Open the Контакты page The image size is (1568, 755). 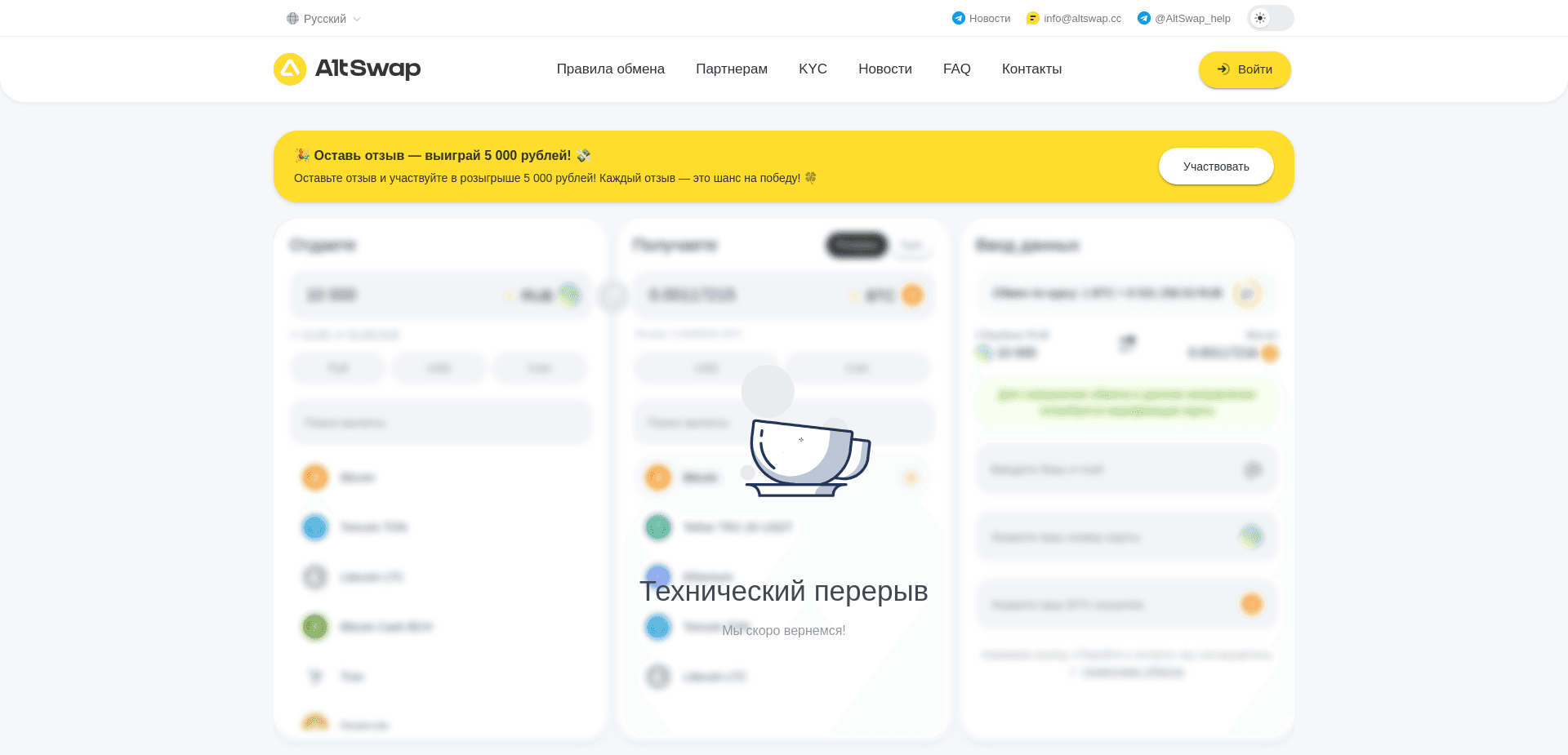1031,69
